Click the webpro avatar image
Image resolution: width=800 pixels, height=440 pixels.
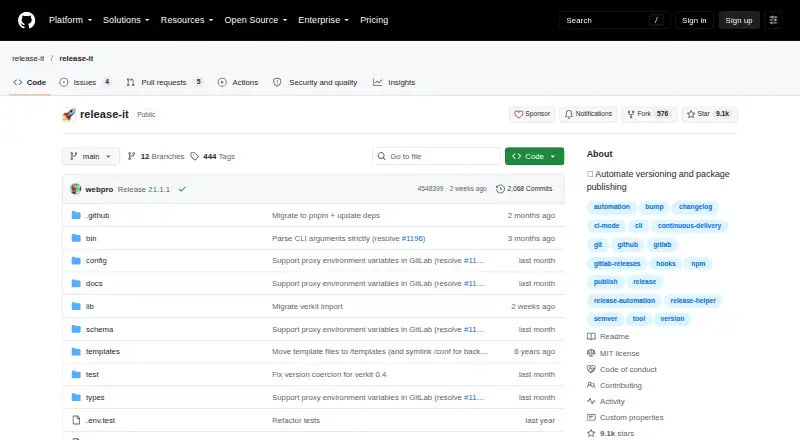tap(76, 189)
